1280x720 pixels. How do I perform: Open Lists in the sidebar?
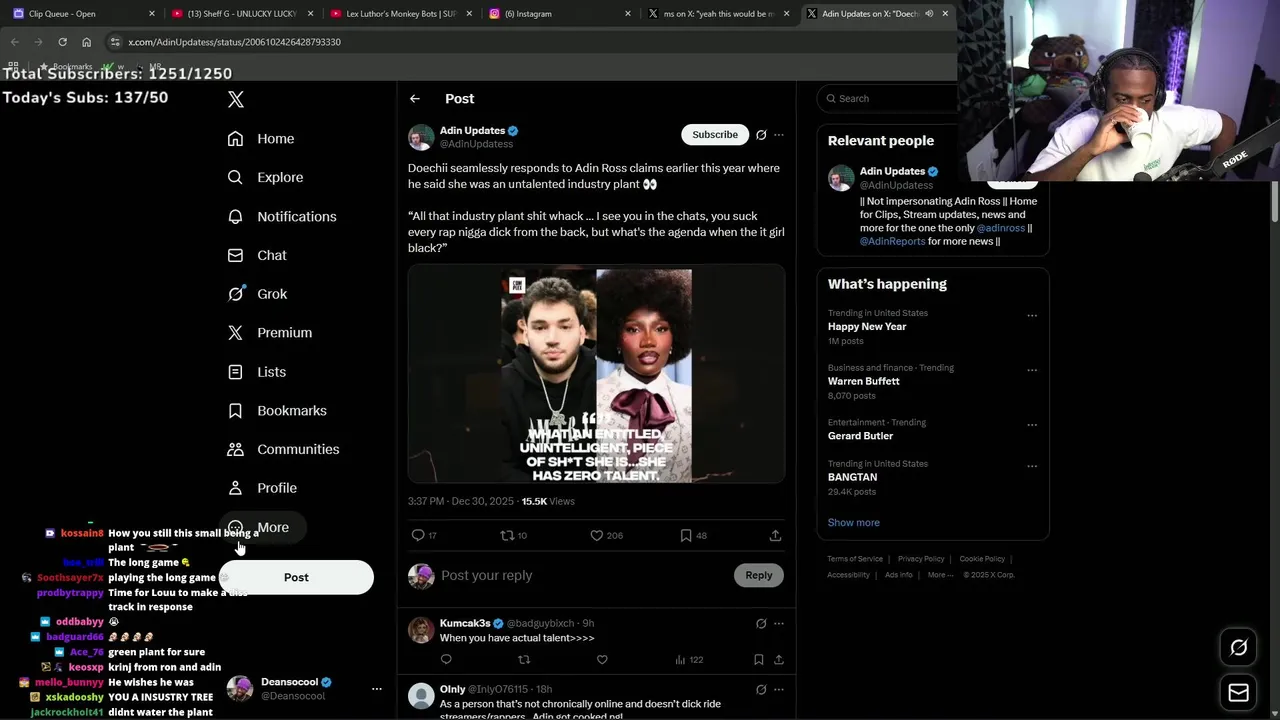coord(257,372)
